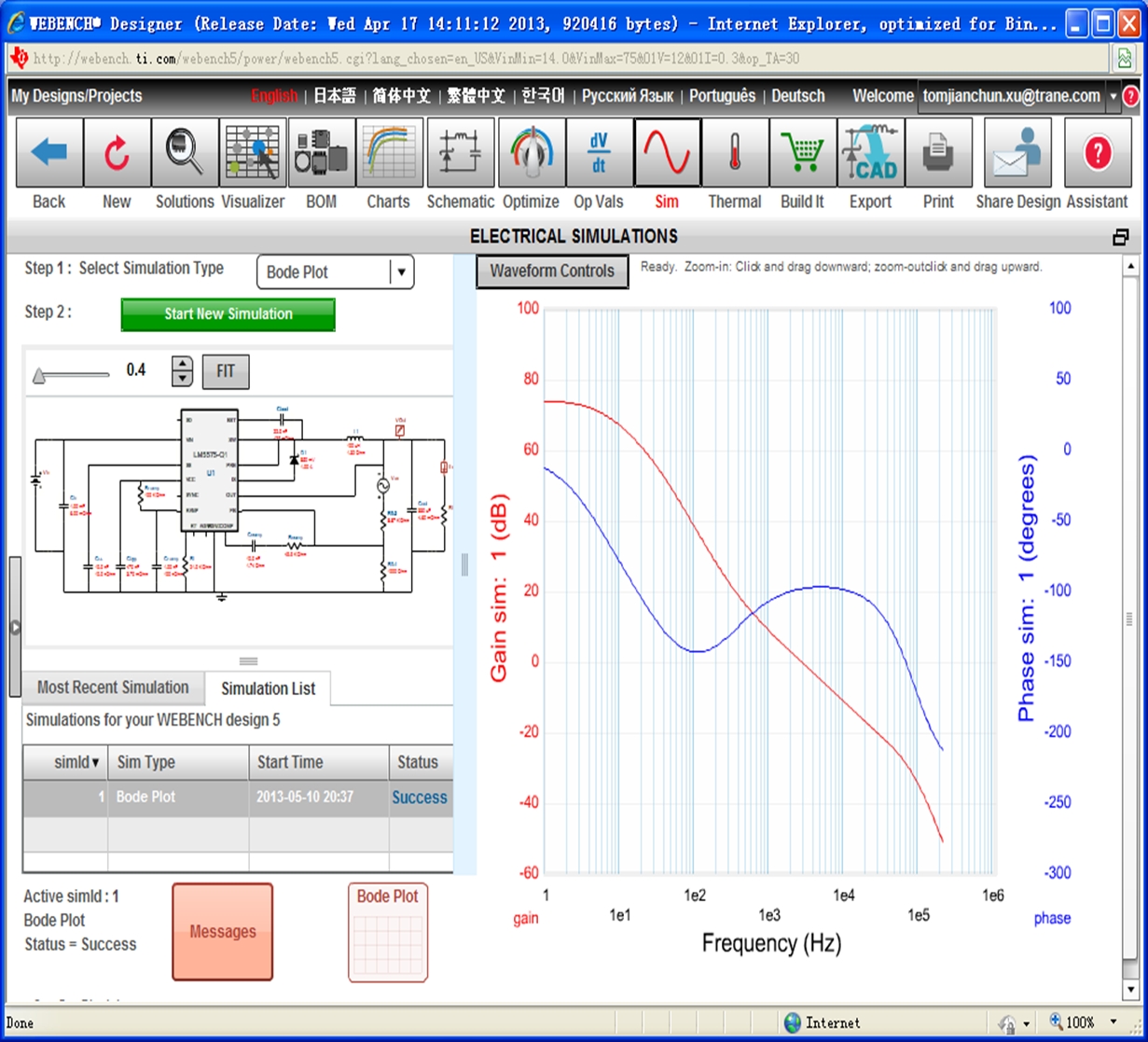Screen dimensions: 1148x1042
Task: Click the red help icon beside user email
Action: 1130,96
